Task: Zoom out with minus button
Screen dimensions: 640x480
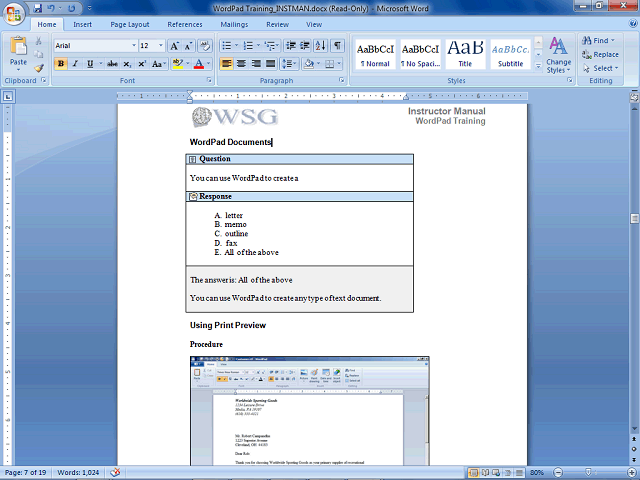Action: (558, 473)
